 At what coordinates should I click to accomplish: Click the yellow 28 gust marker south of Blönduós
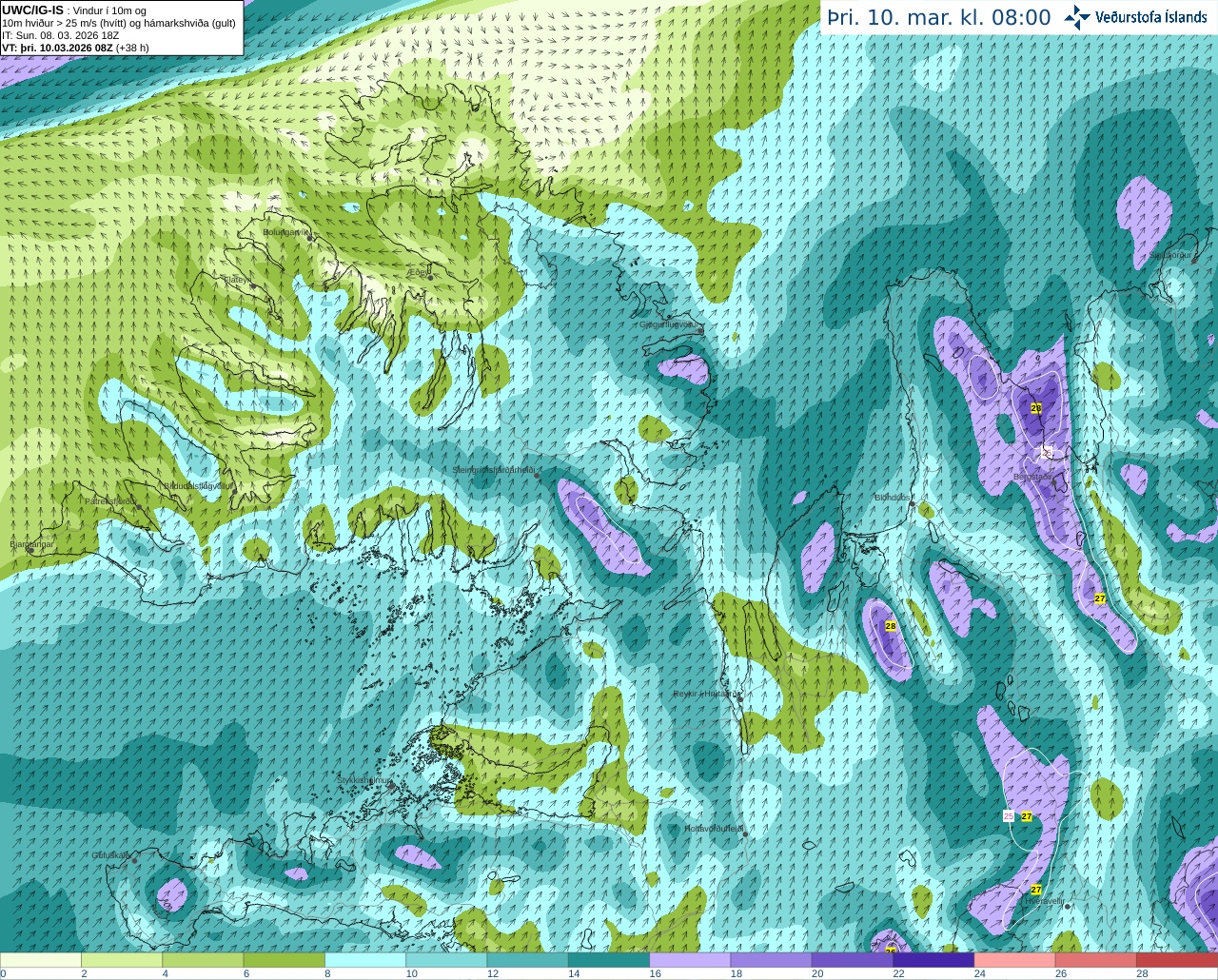coord(891,626)
